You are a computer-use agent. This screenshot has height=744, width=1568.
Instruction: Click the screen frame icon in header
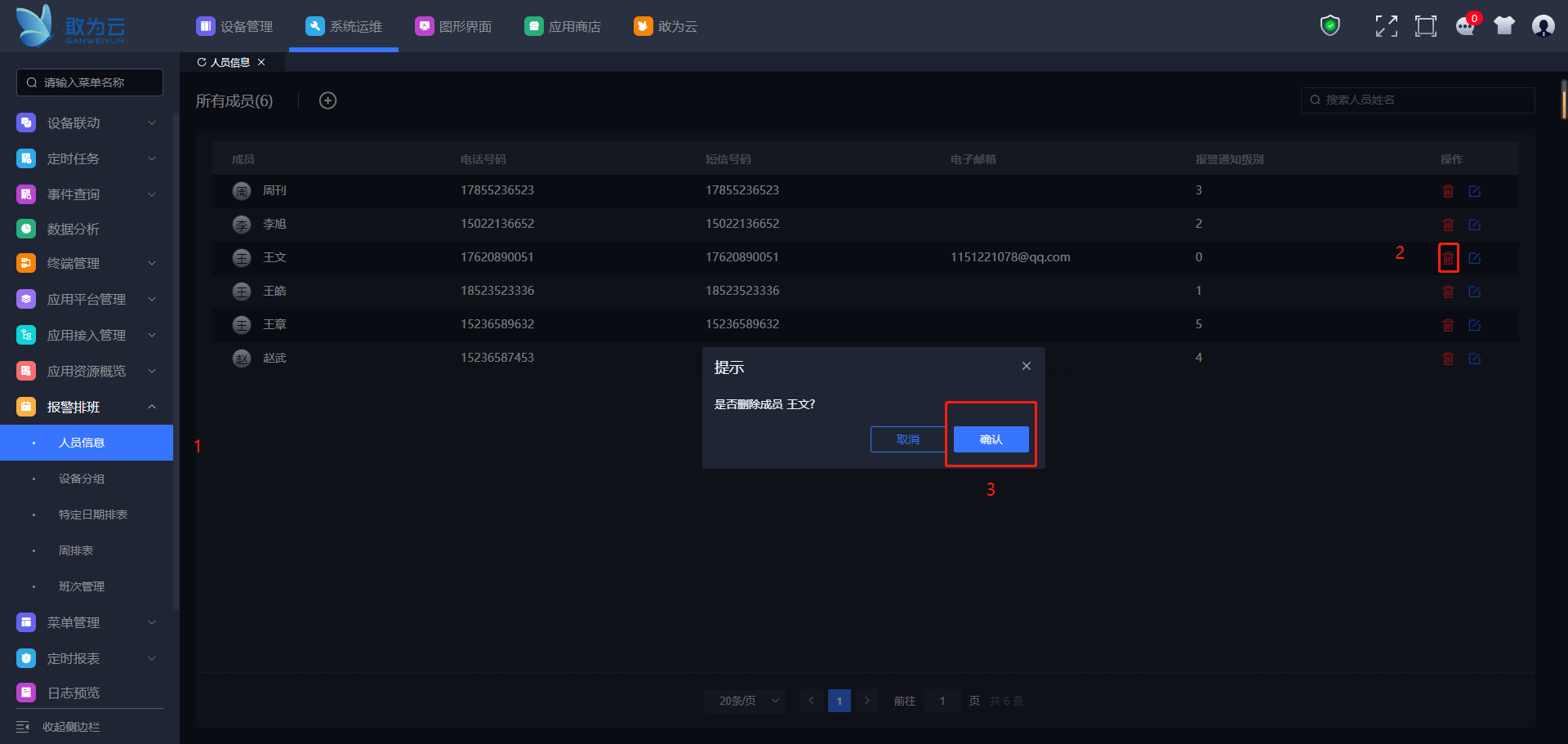1426,26
